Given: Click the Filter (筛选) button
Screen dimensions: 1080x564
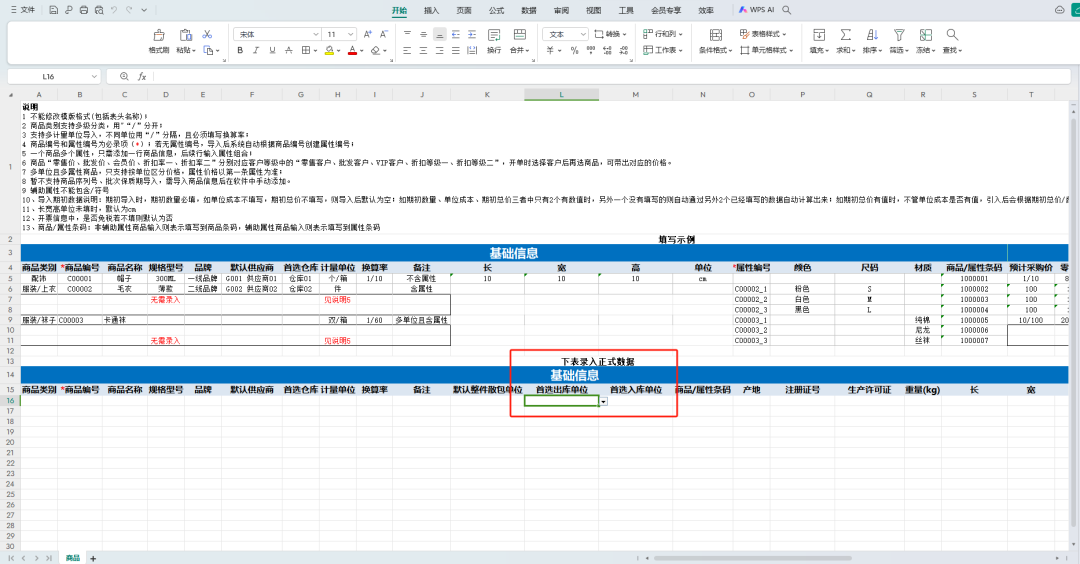Looking at the screenshot, I should 899,41.
